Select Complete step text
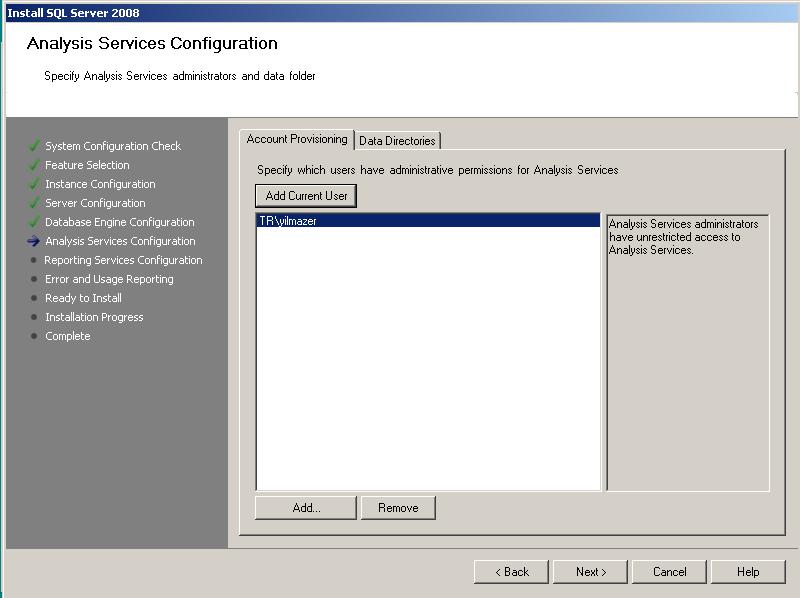800x598 pixels. 67,336
